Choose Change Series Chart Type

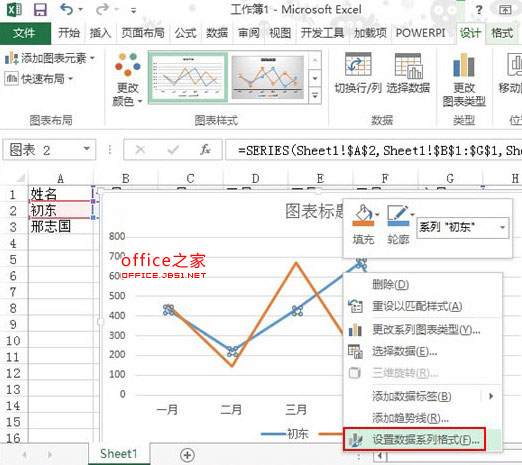click(x=423, y=330)
